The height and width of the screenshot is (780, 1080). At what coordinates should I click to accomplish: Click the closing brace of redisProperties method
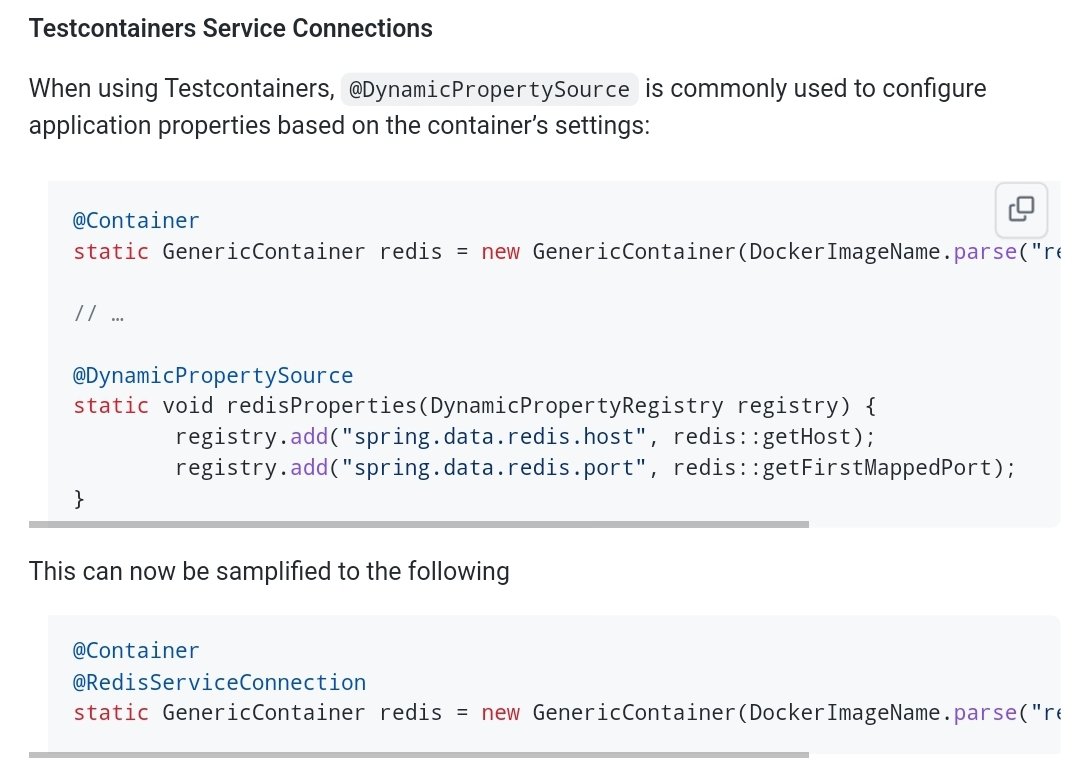coord(79,498)
